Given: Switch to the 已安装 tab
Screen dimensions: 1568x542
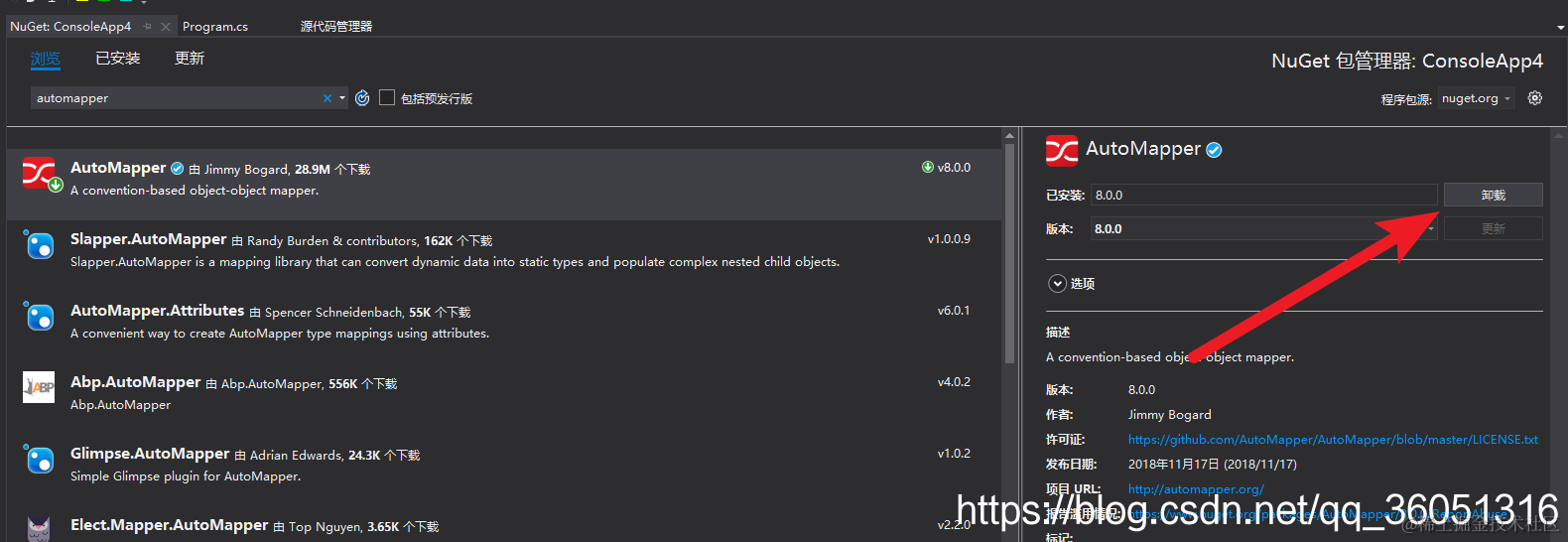Looking at the screenshot, I should (x=117, y=59).
